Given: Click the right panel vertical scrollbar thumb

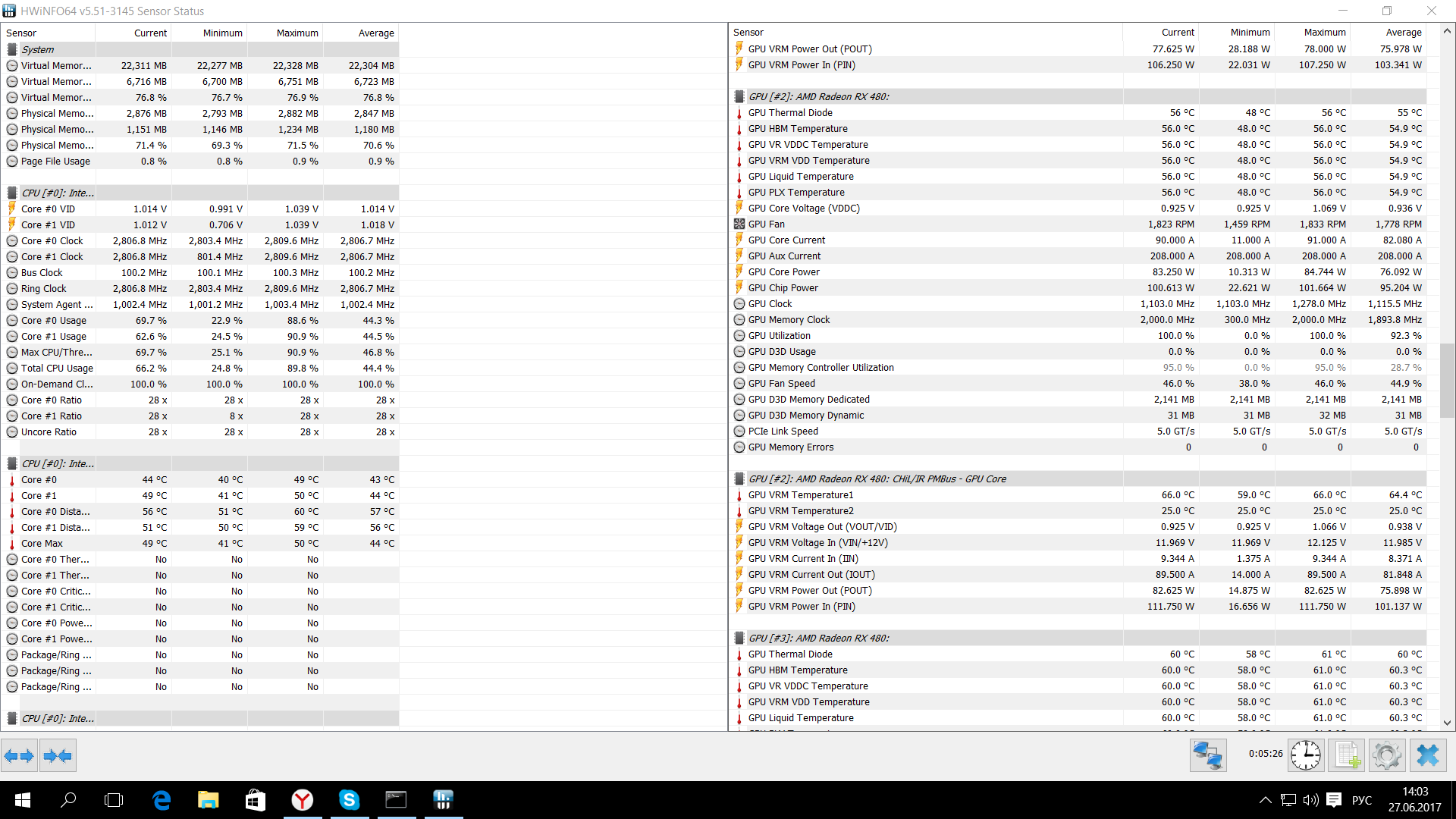Looking at the screenshot, I should [1448, 380].
